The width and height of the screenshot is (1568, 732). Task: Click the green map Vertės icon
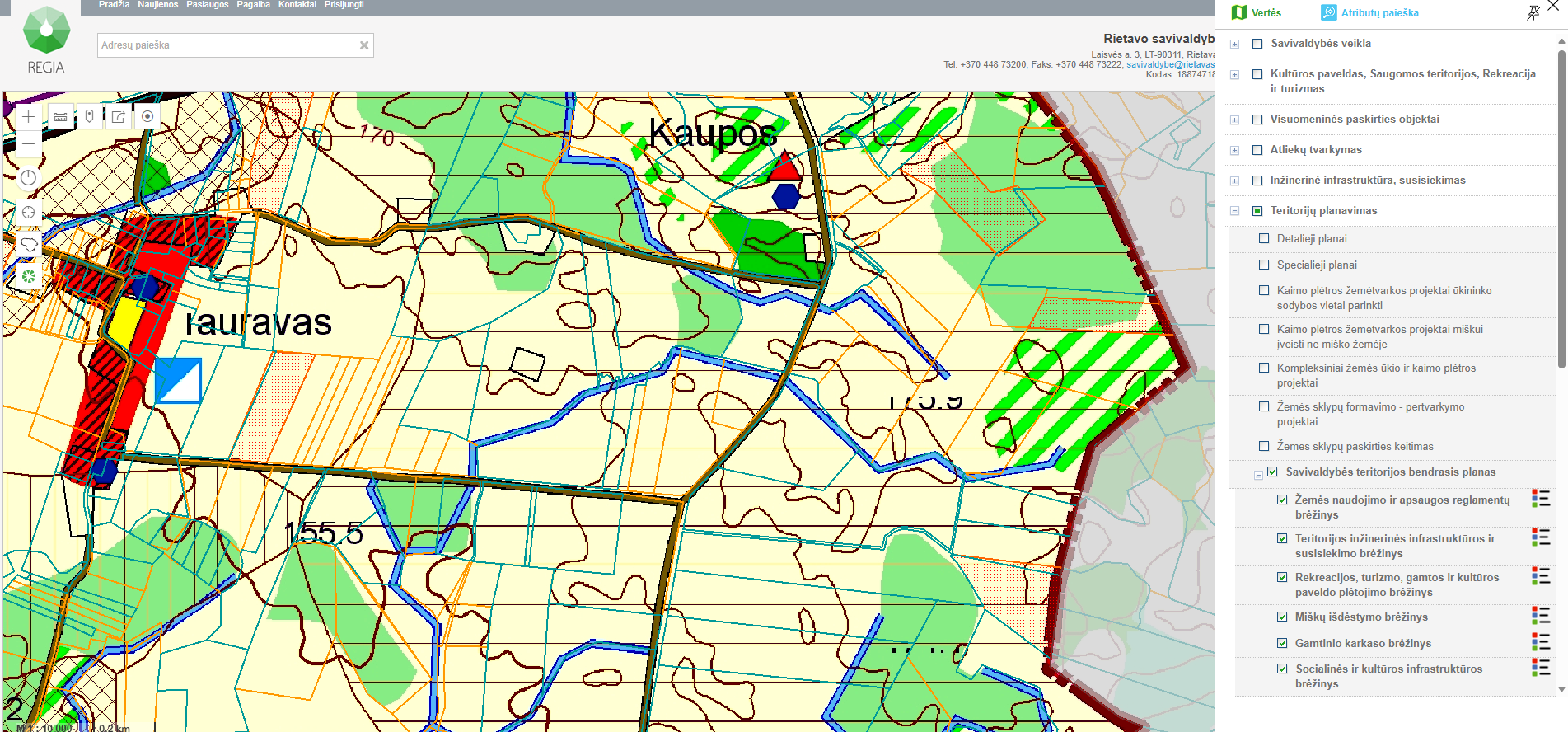coord(1238,12)
